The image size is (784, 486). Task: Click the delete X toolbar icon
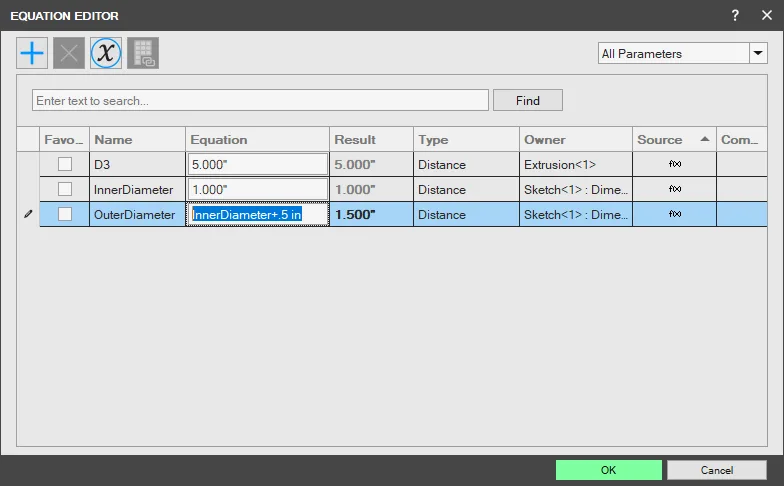(69, 53)
